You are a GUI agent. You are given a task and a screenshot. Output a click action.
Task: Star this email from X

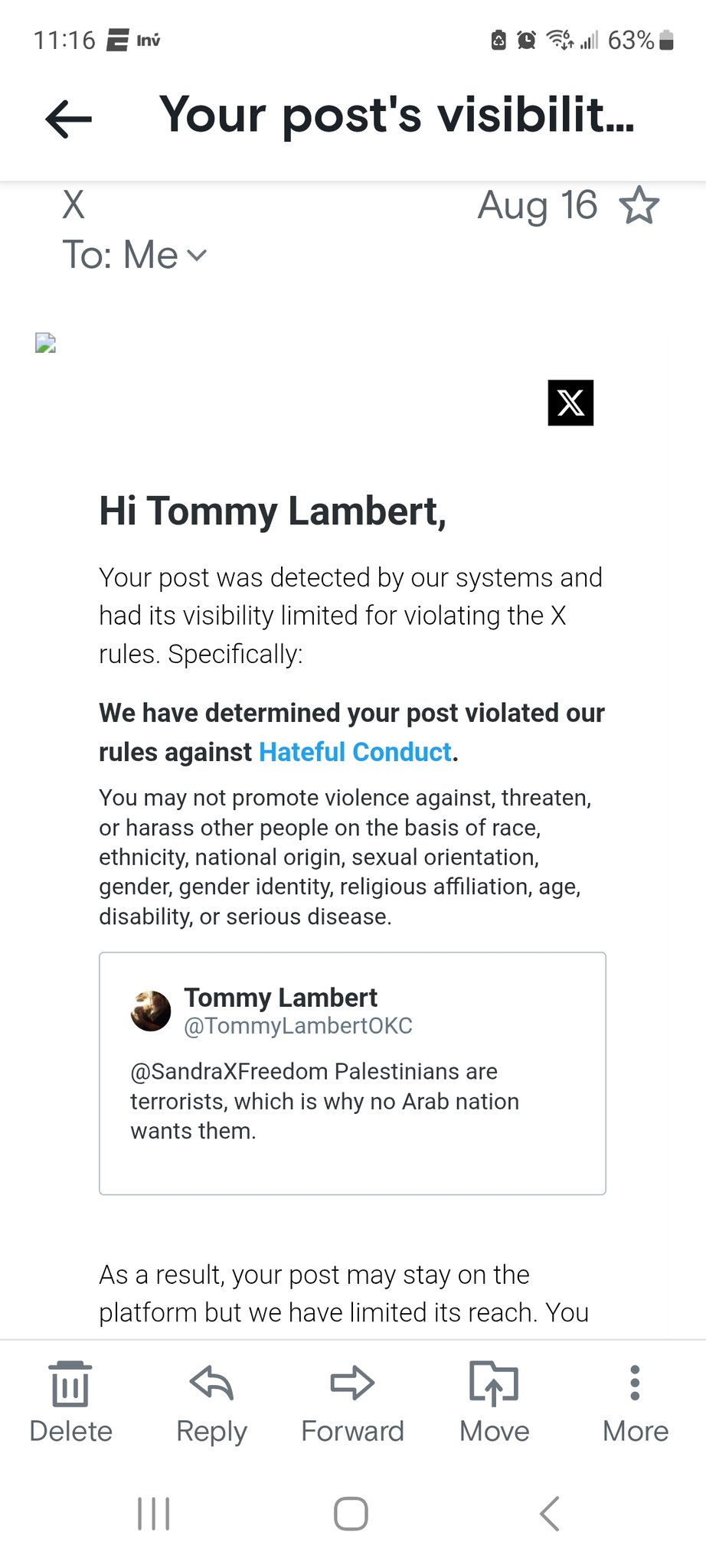coord(639,205)
